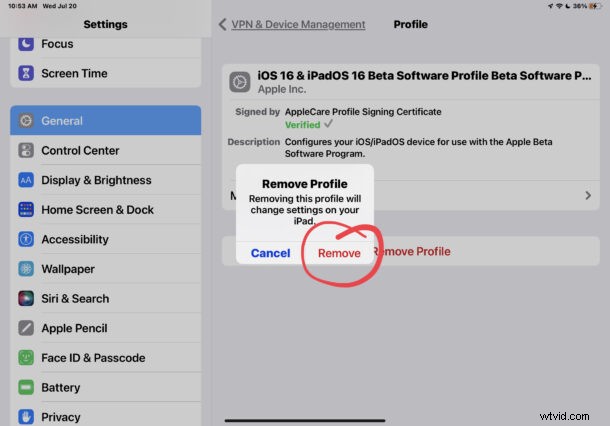Tap the Siri & Search icon

(x=26, y=298)
